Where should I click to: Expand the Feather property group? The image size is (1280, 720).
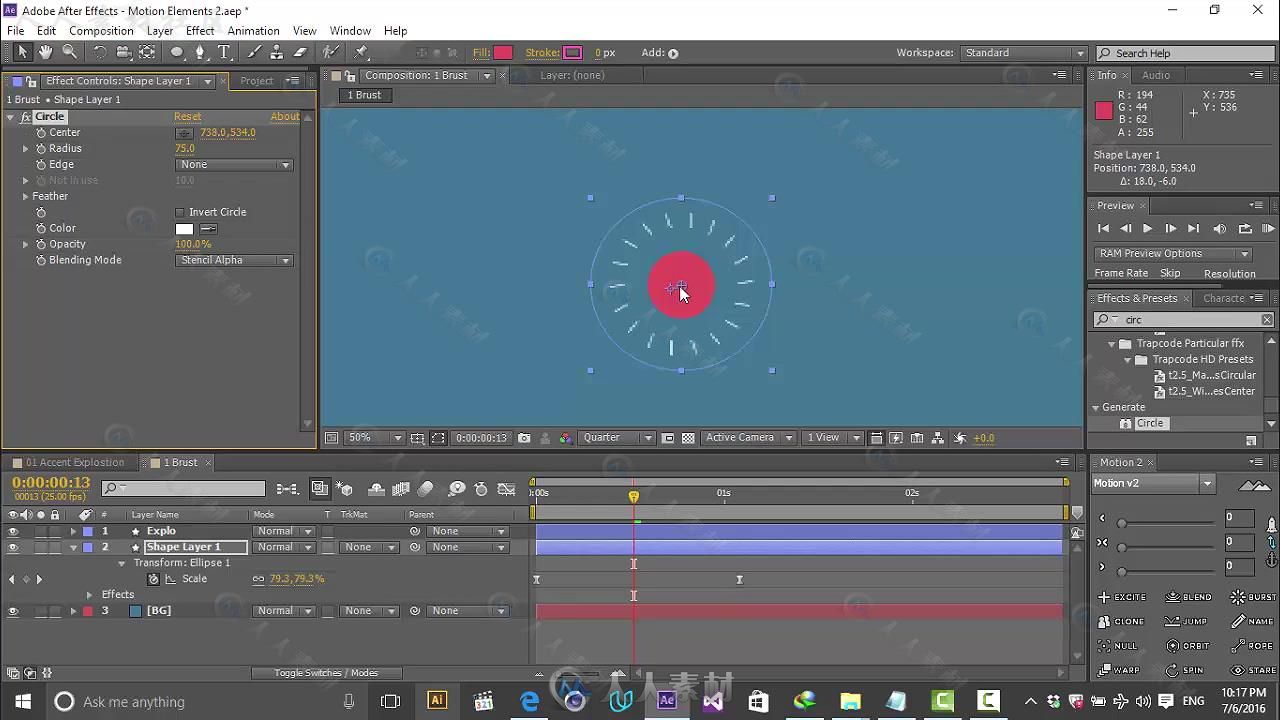pos(26,197)
